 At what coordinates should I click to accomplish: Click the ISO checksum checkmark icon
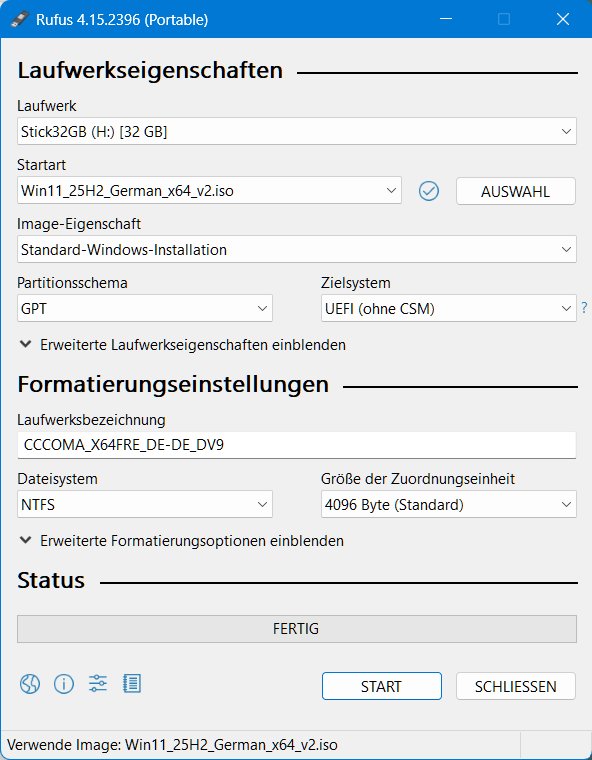[429, 190]
